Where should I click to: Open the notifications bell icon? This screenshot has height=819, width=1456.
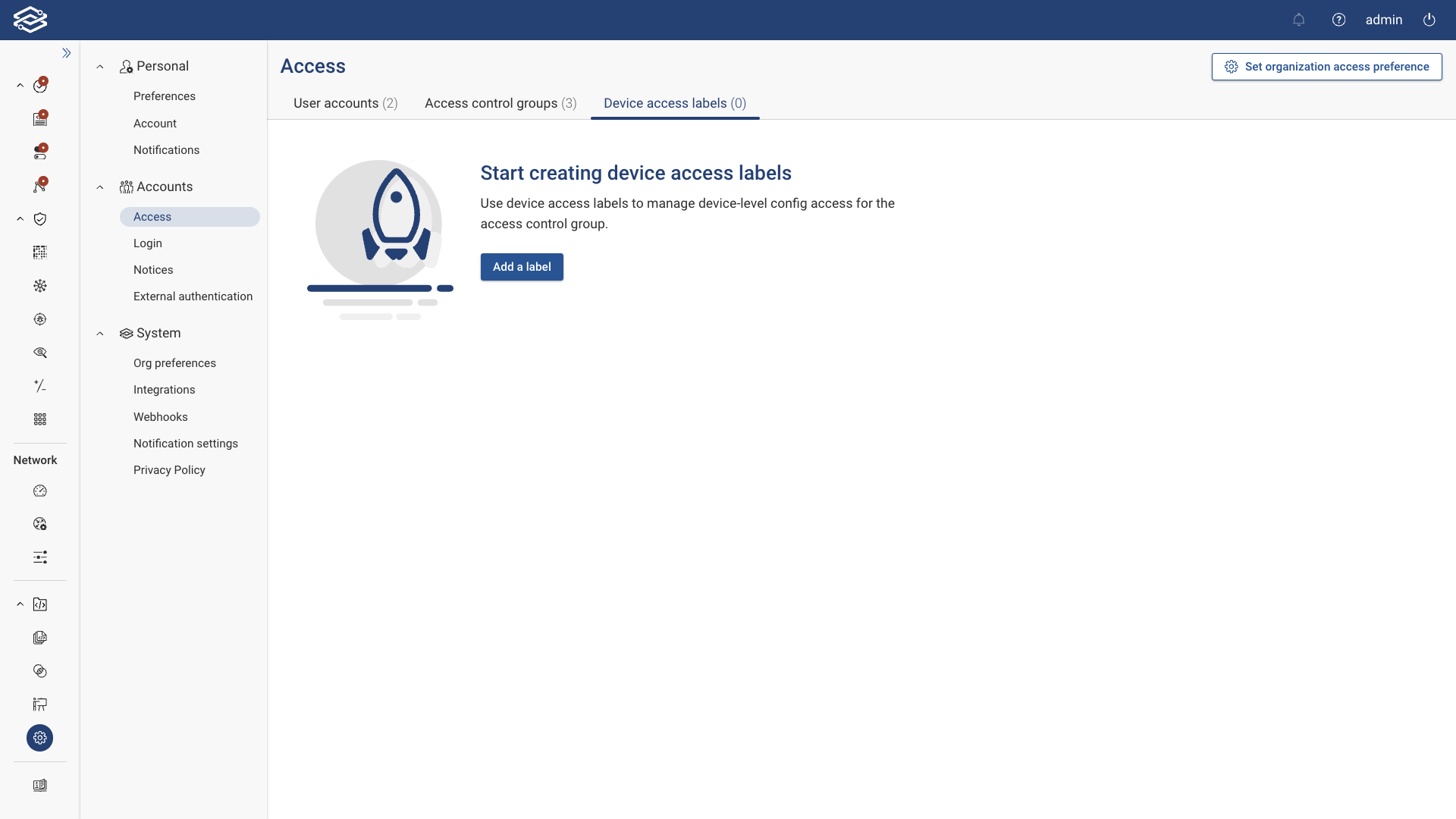point(1299,20)
